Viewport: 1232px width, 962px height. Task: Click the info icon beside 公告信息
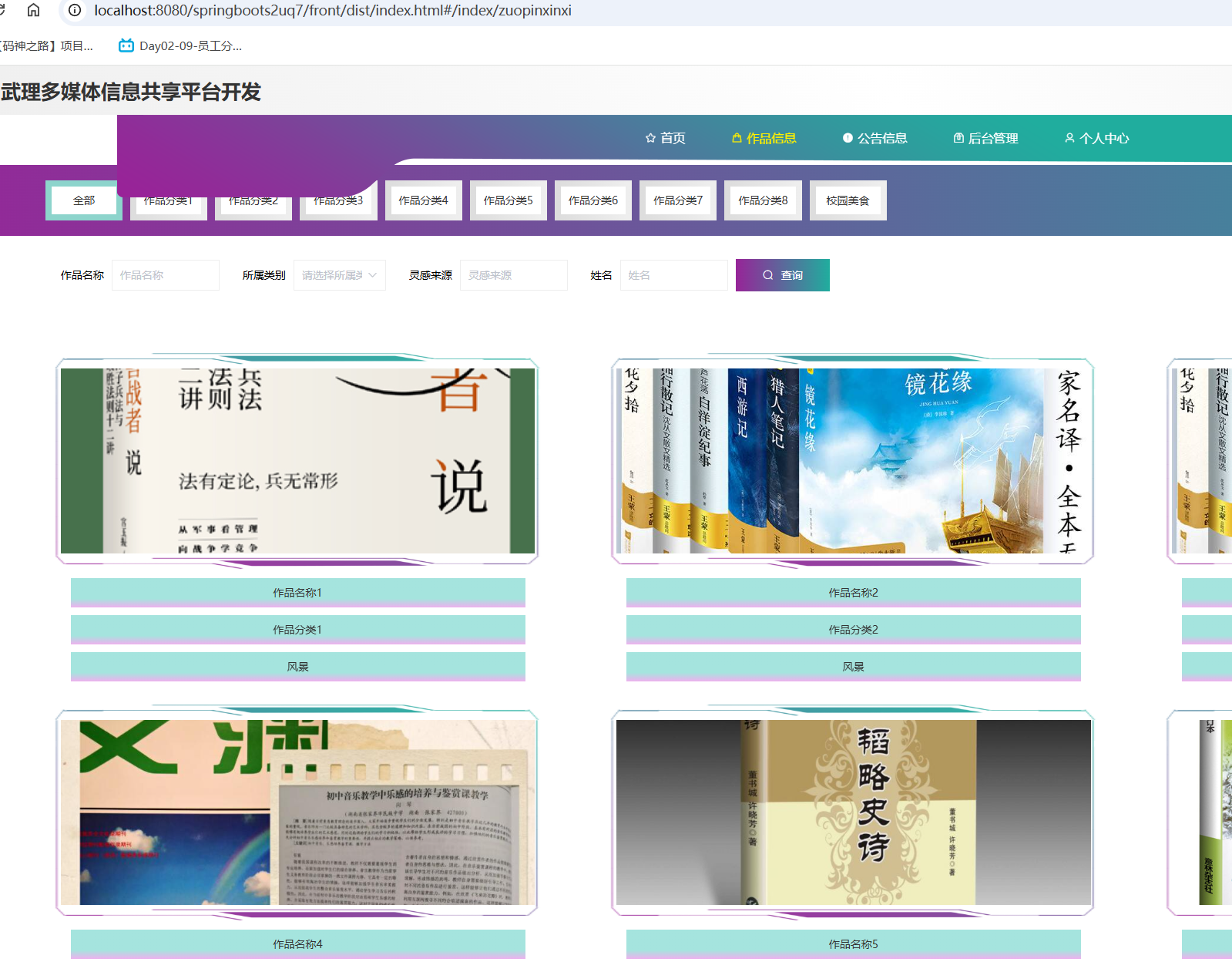point(848,138)
